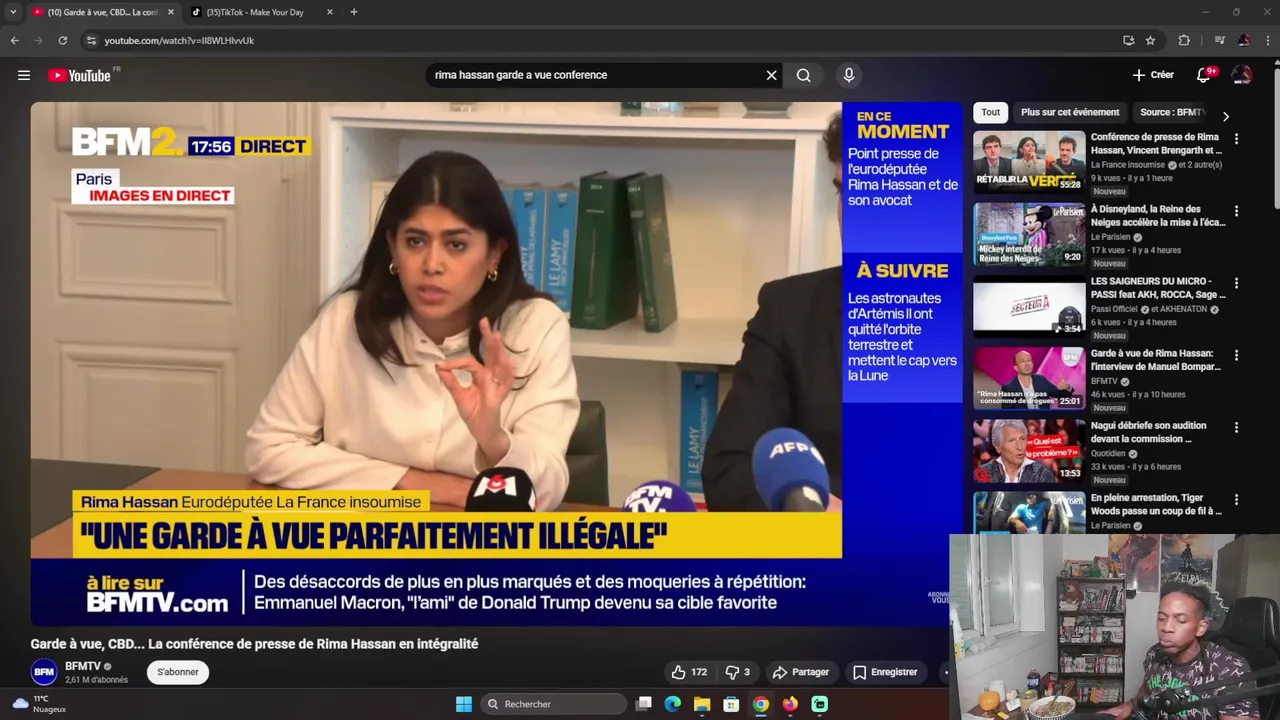This screenshot has width=1280, height=720.
Task: Open the Disneyland Reine des Neiges video thumbnail
Action: [1029, 234]
